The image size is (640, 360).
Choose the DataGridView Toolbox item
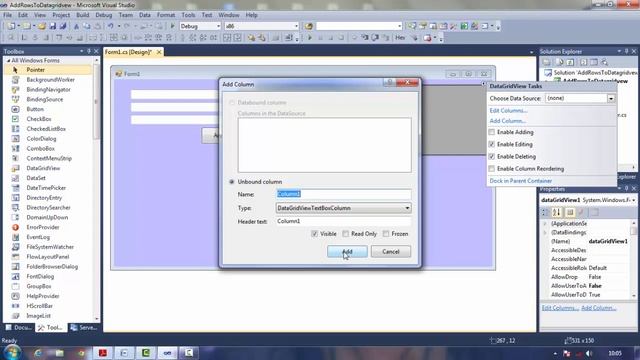[x=43, y=168]
